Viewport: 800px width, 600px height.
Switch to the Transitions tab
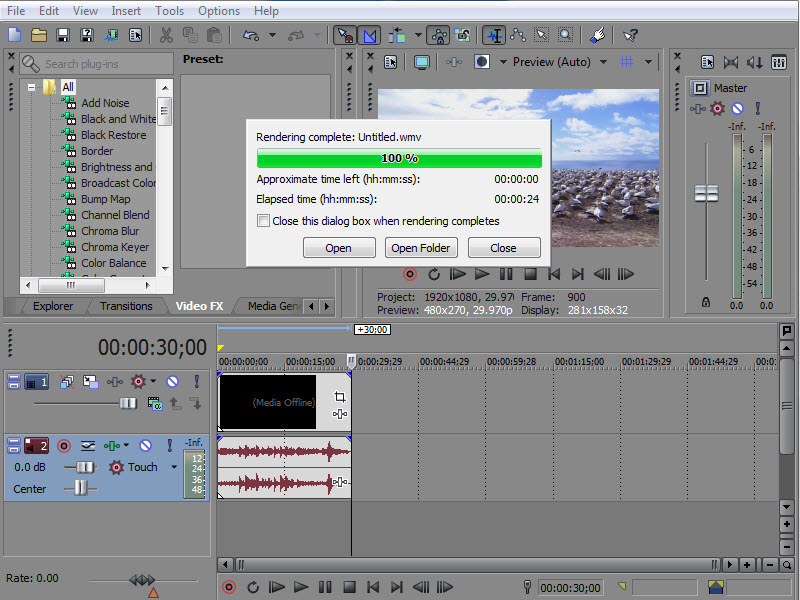(126, 306)
